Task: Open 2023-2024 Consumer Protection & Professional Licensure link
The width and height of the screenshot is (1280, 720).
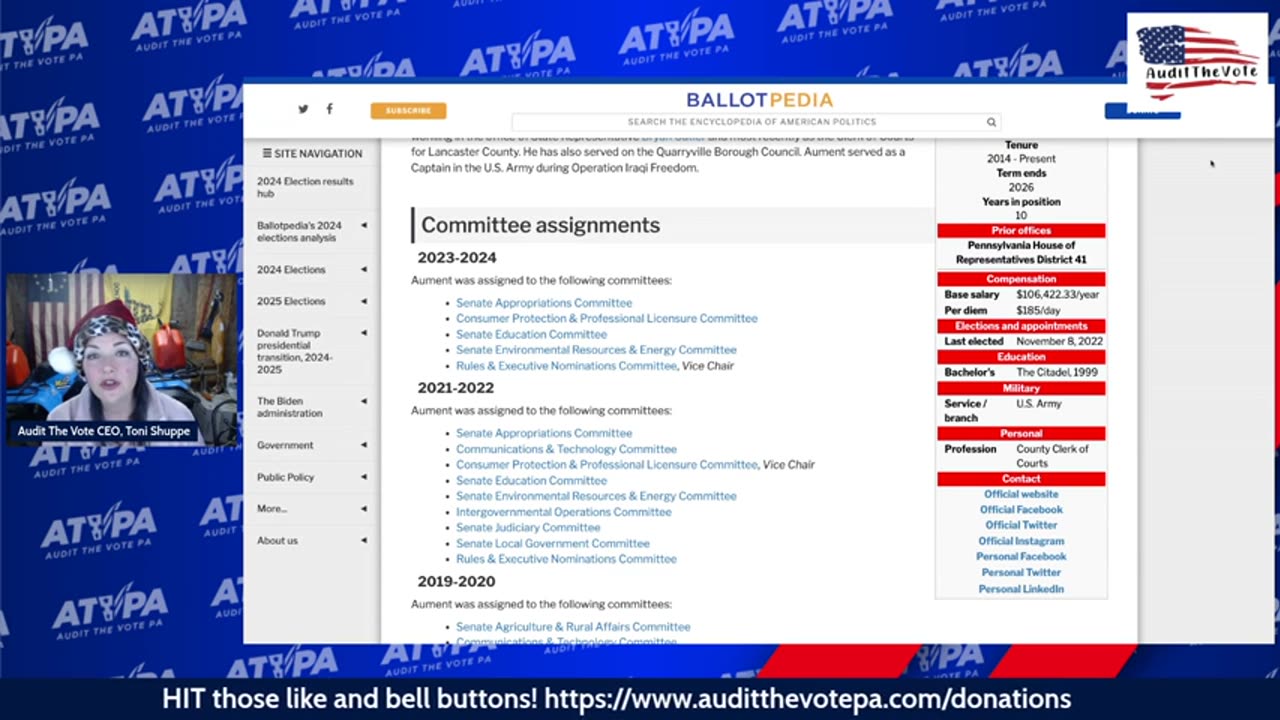Action: [x=607, y=318]
